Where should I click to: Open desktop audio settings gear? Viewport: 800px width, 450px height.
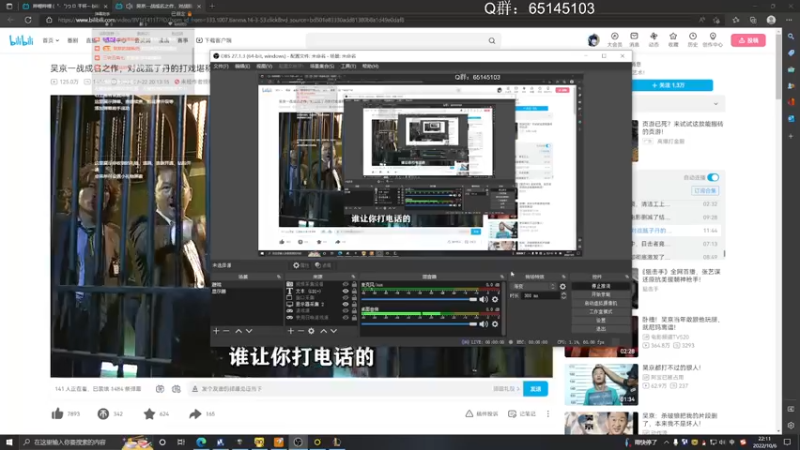pos(495,324)
